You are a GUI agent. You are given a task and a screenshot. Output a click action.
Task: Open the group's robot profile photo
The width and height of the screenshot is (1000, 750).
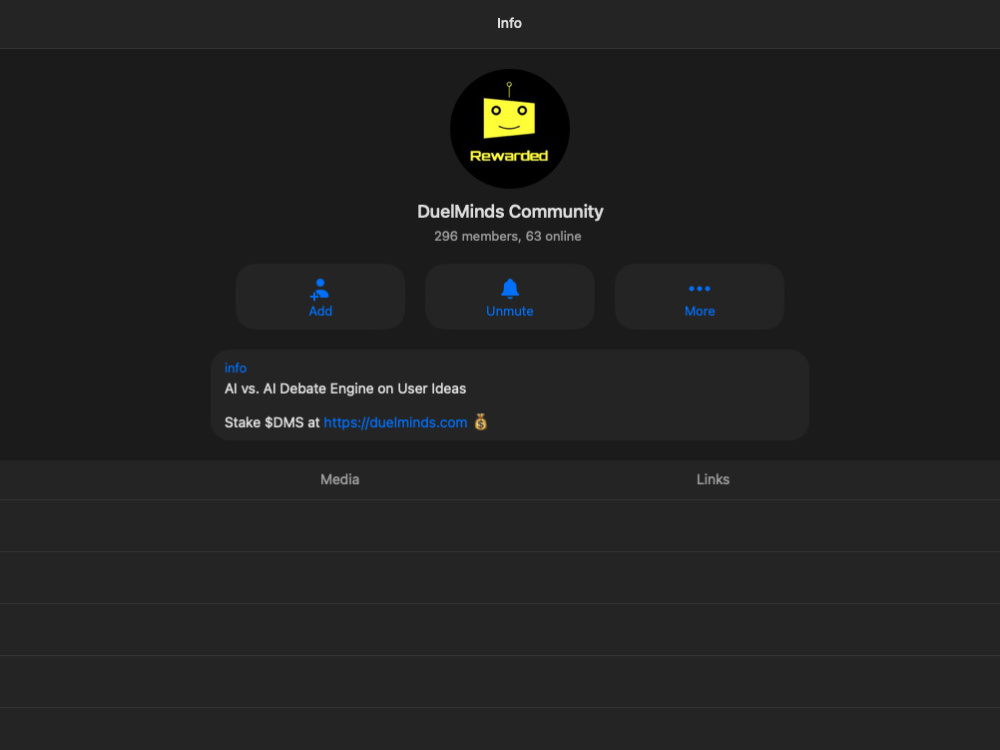pos(510,129)
